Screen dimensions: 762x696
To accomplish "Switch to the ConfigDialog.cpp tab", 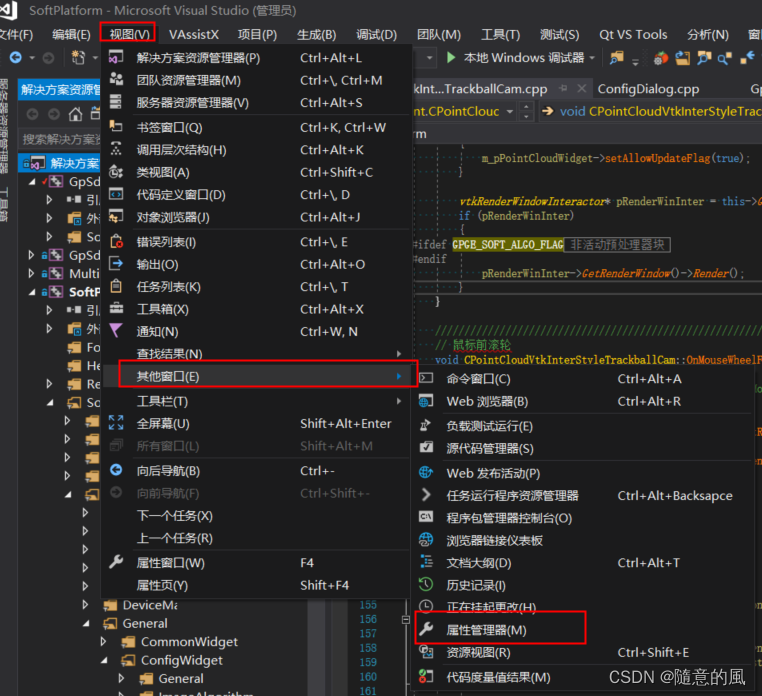I will 648,89.
